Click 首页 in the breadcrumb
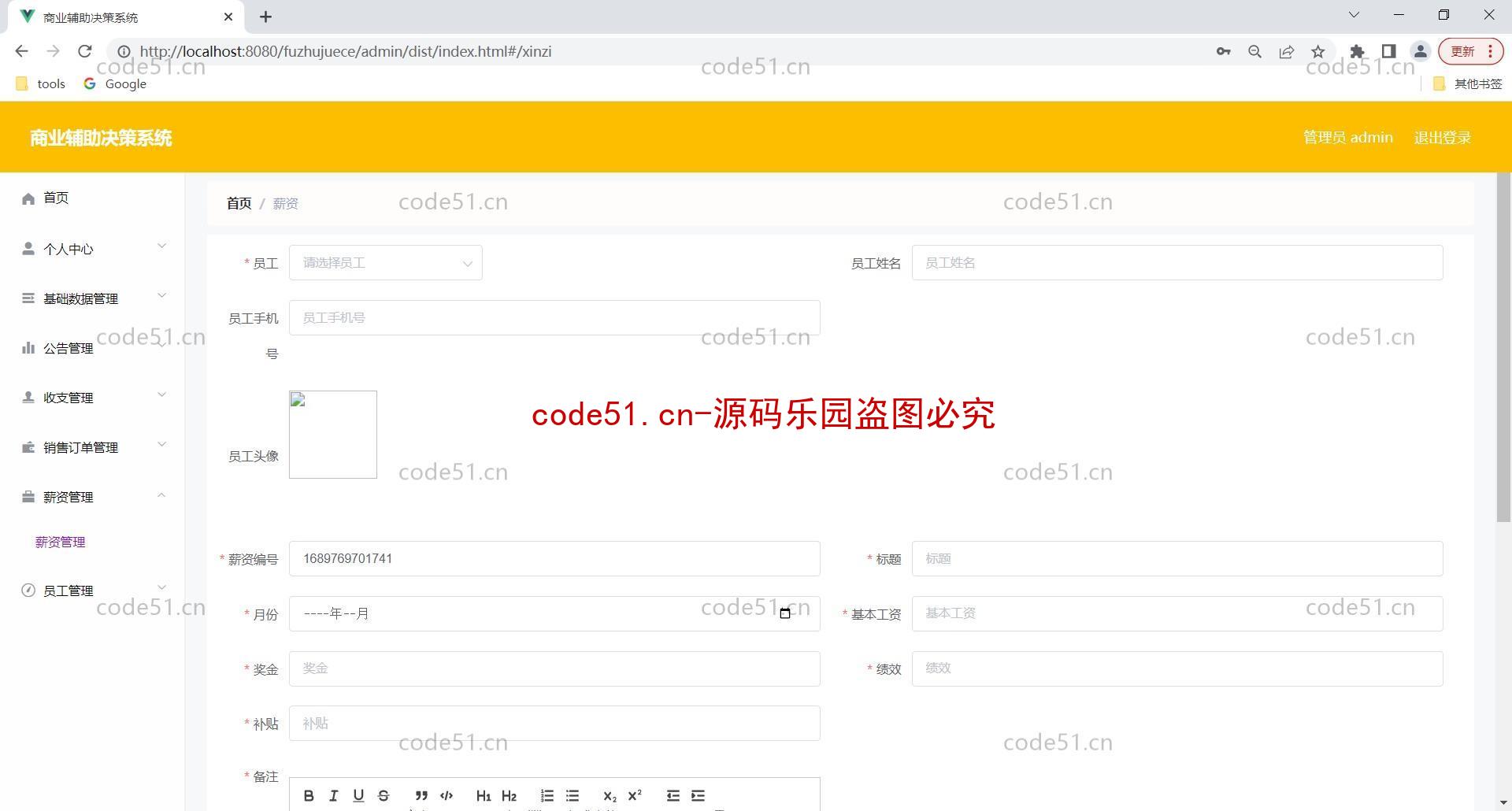1512x811 pixels. pos(239,203)
